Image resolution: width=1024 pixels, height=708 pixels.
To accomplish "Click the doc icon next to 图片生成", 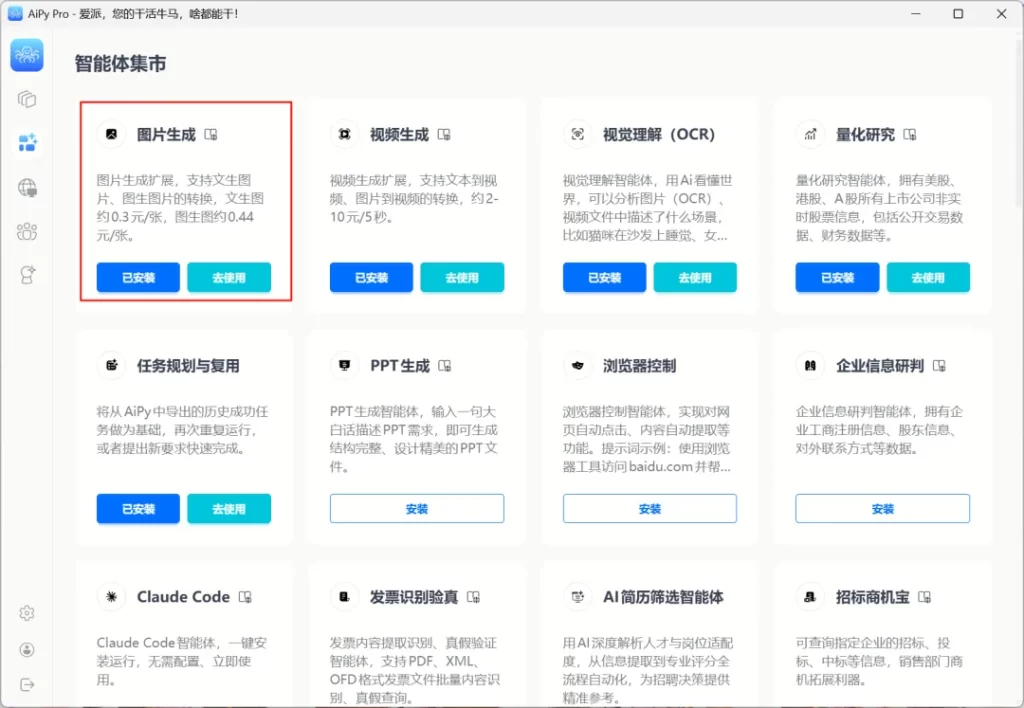I will click(x=211, y=135).
